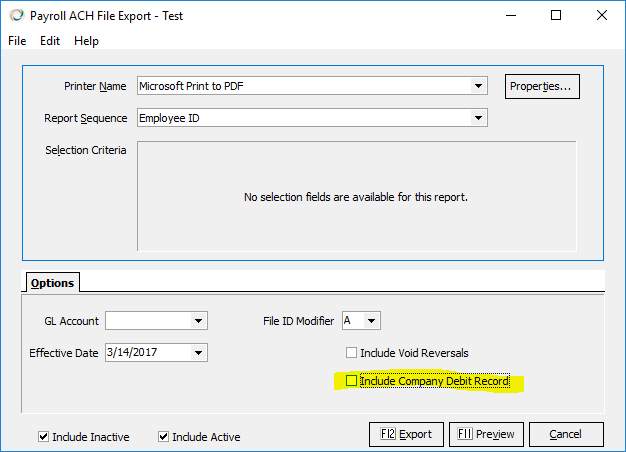Click the F12 Export button
The image size is (626, 452).
point(406,434)
